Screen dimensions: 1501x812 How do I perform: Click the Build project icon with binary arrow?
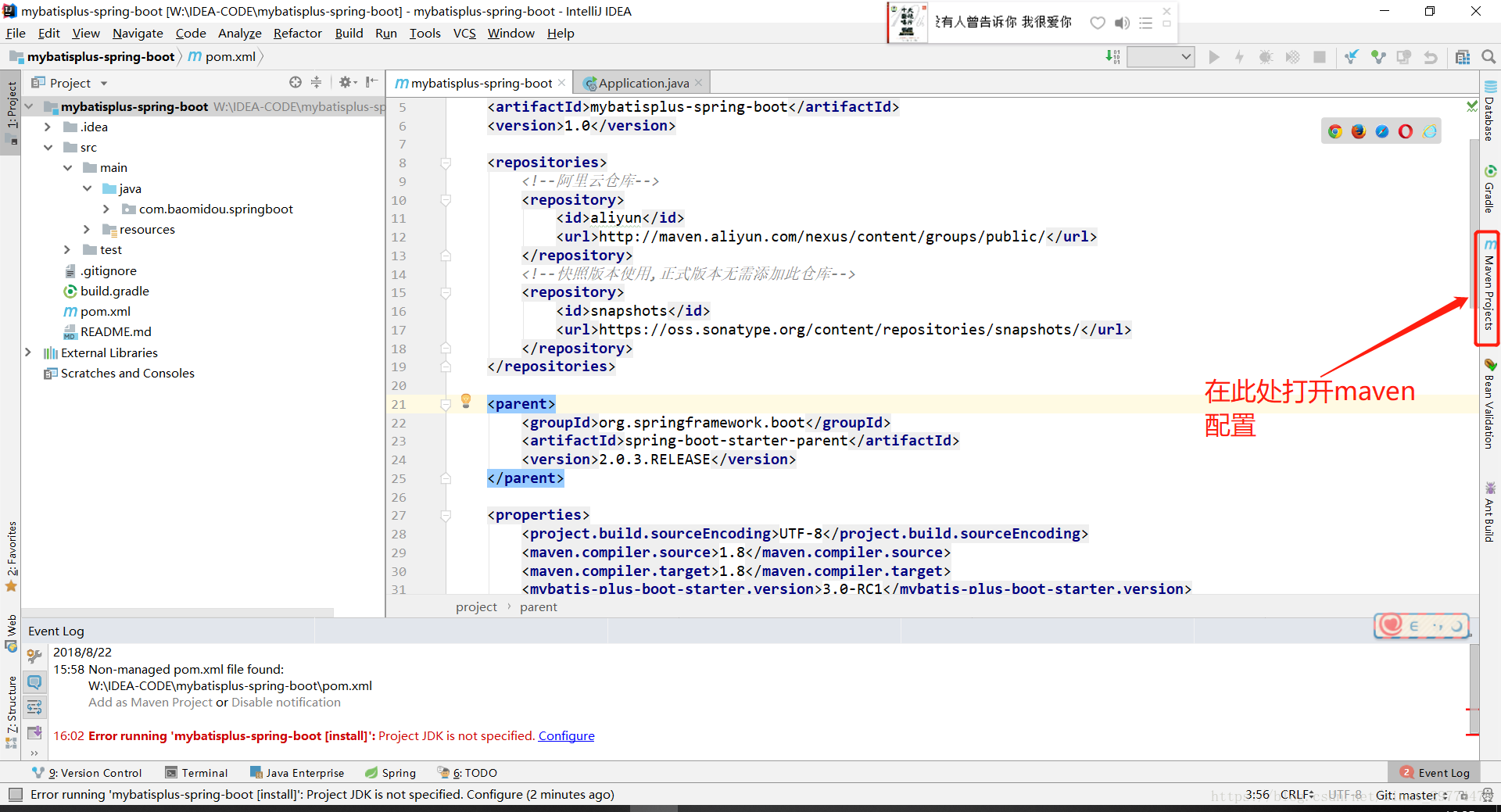click(1112, 57)
